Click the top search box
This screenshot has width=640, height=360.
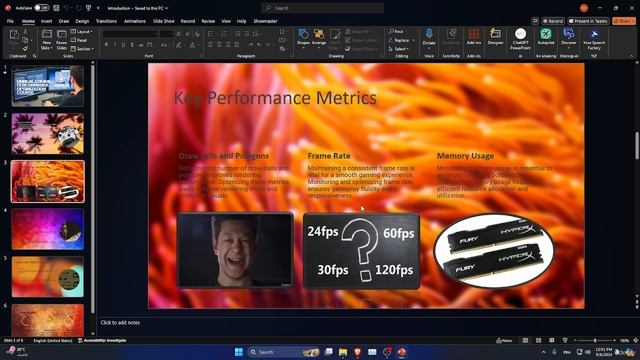[322, 8]
